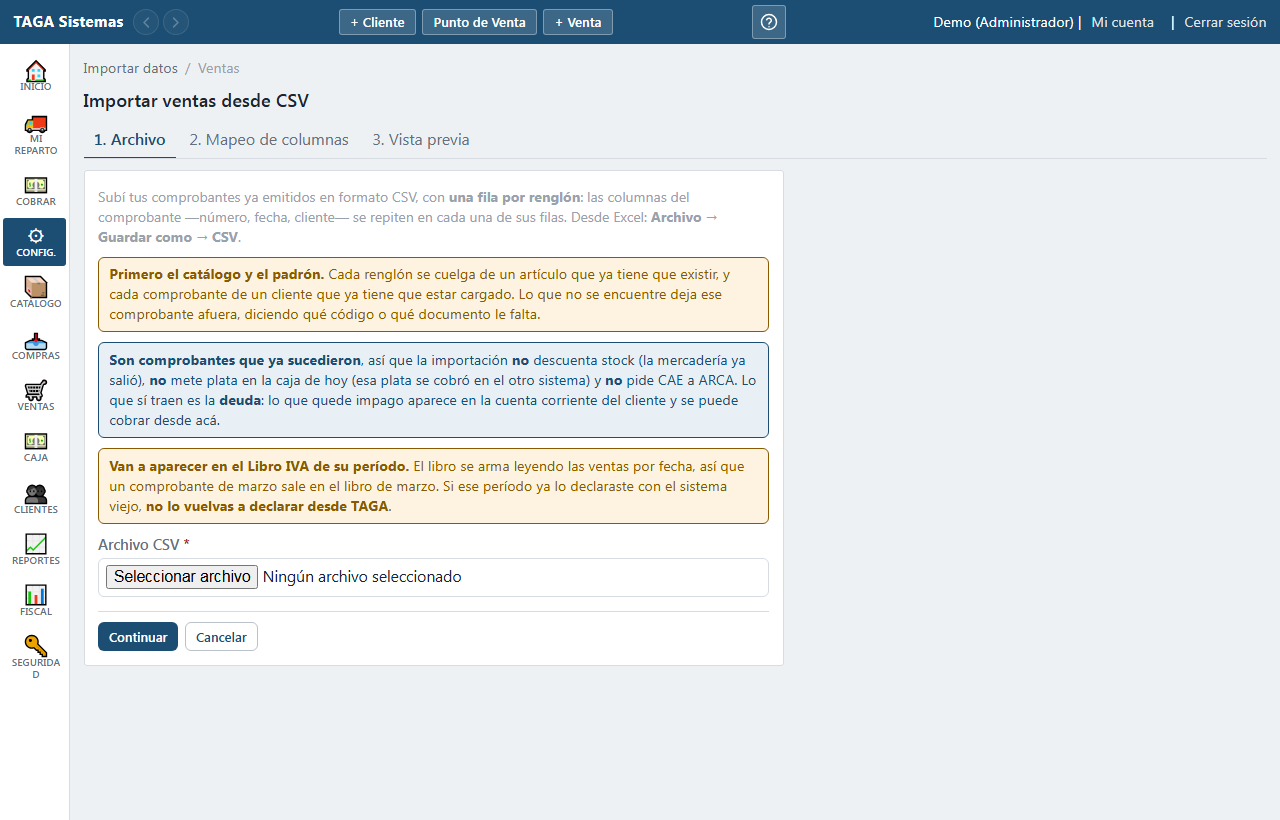Click the TAGA Sistemas logo text
Image resolution: width=1280 pixels, height=820 pixels.
(69, 22)
